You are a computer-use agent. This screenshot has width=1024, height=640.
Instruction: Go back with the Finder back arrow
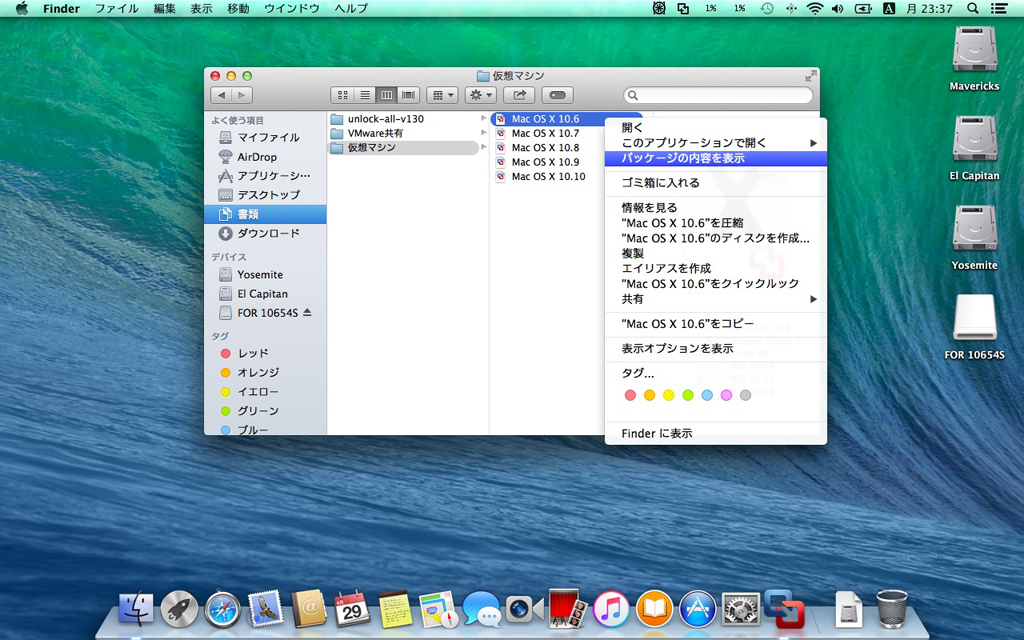tap(221, 95)
